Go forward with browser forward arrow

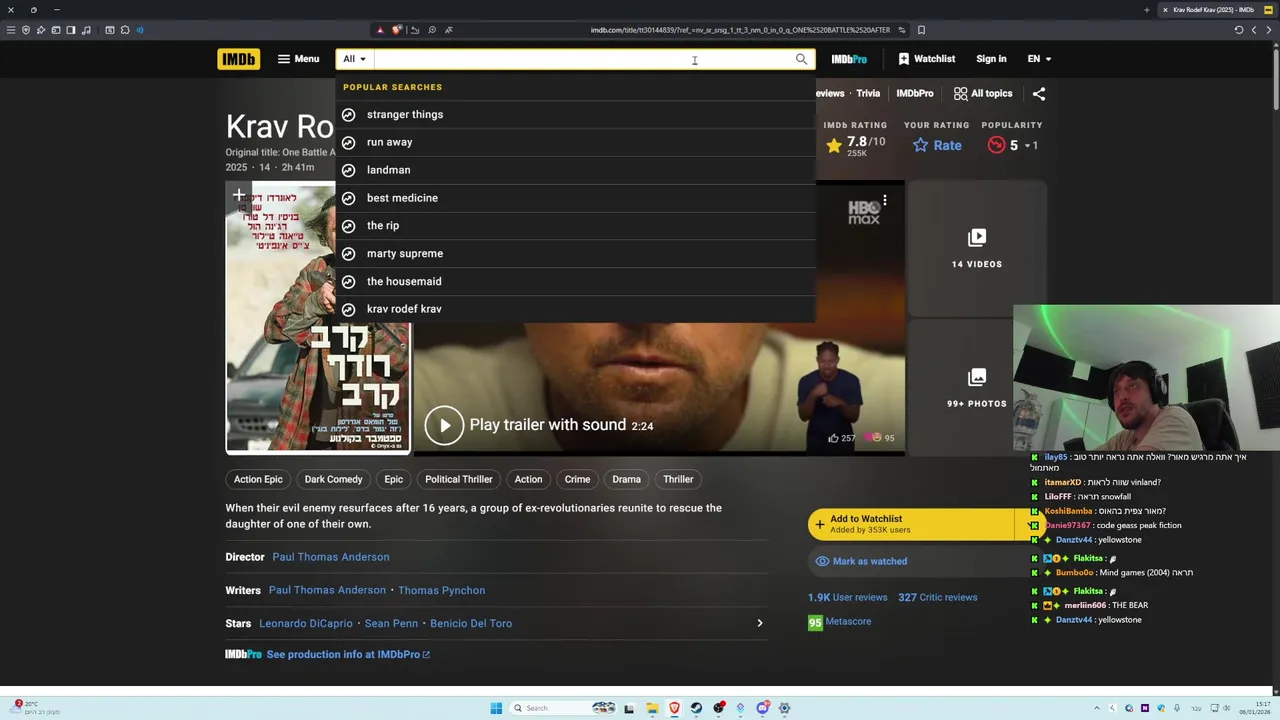[1269, 30]
